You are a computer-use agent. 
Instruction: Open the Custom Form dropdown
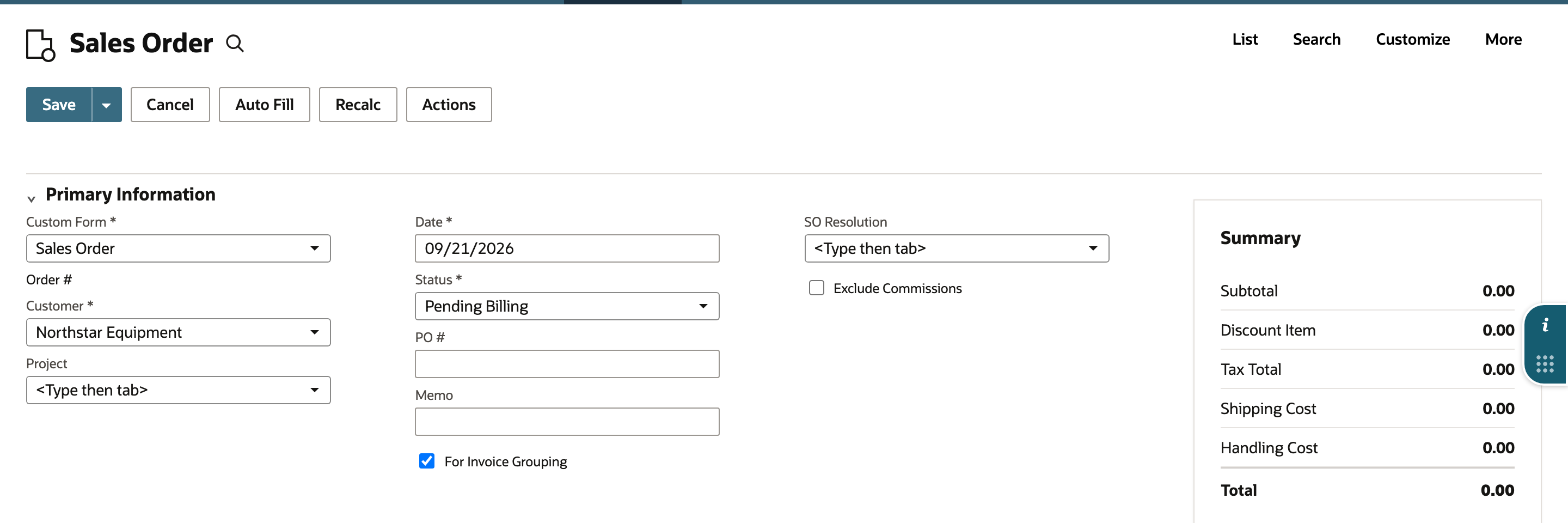pos(179,248)
